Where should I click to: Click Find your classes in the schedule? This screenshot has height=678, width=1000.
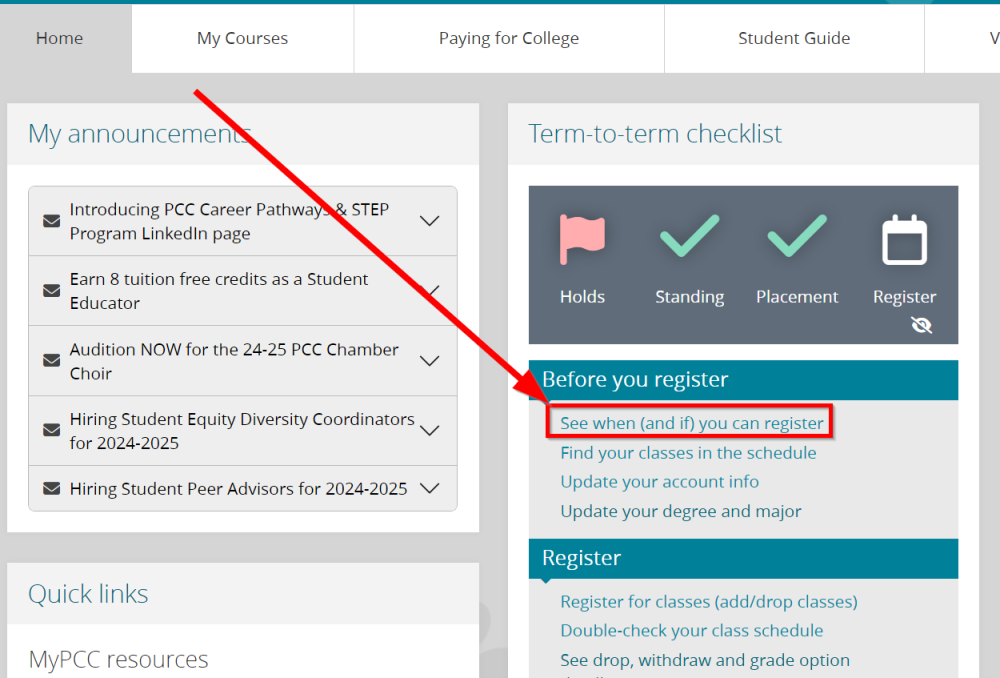pos(689,453)
